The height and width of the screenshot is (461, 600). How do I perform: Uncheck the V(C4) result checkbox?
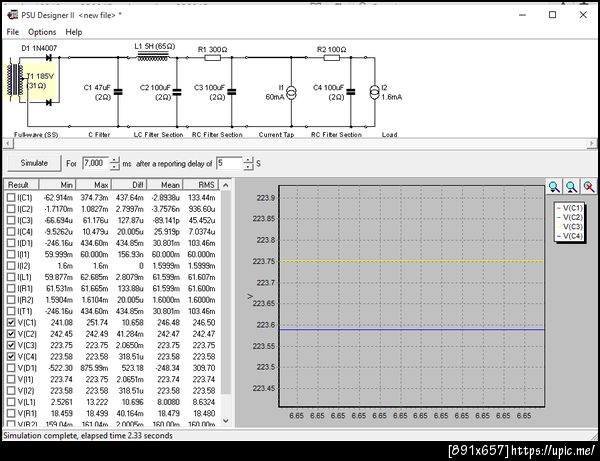point(11,357)
